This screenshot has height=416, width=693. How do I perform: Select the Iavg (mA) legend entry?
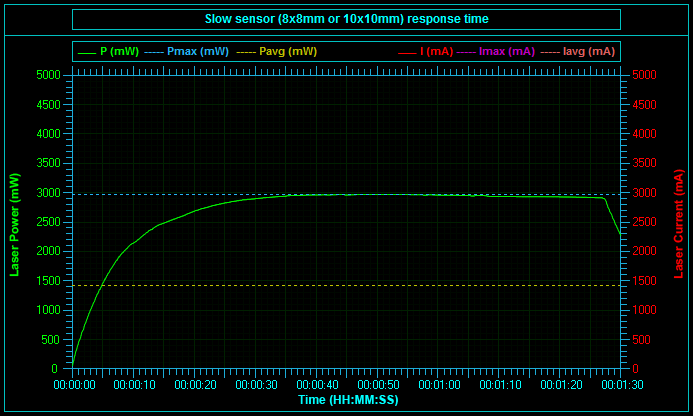point(578,51)
